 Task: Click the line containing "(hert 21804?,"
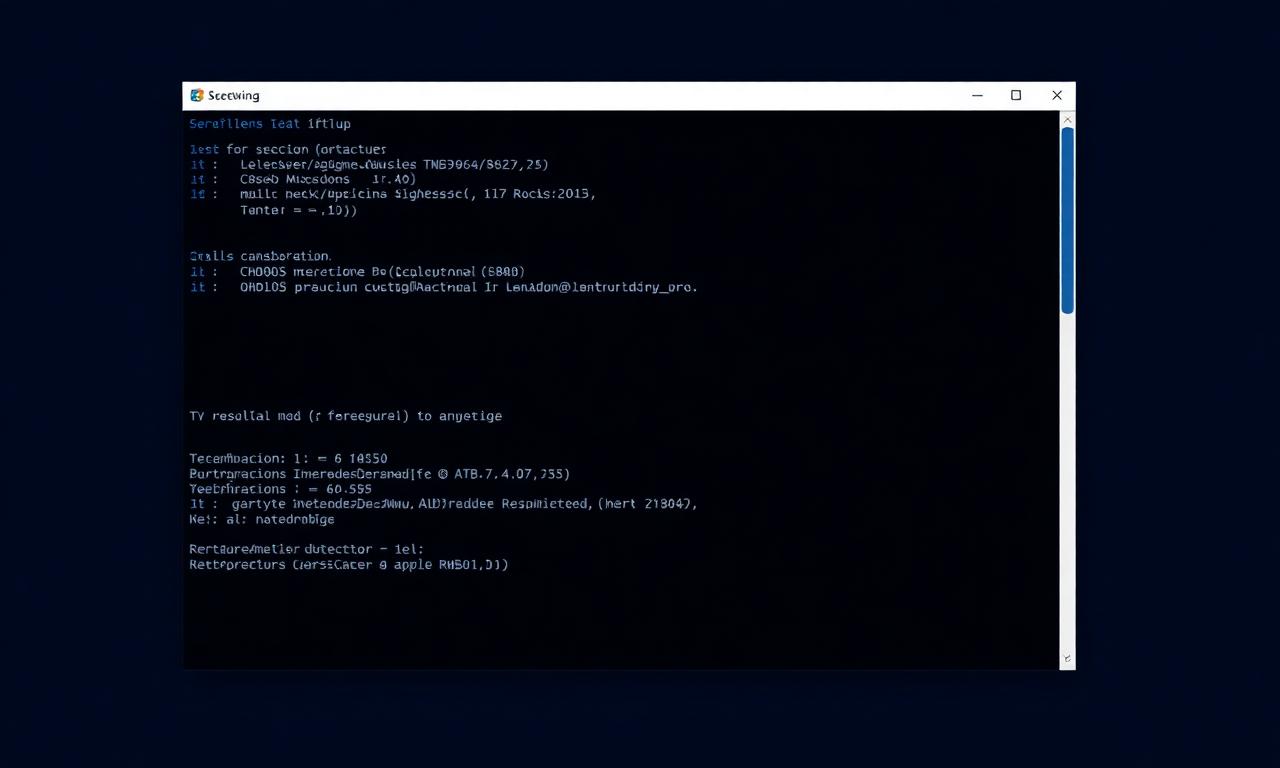[x=443, y=504]
